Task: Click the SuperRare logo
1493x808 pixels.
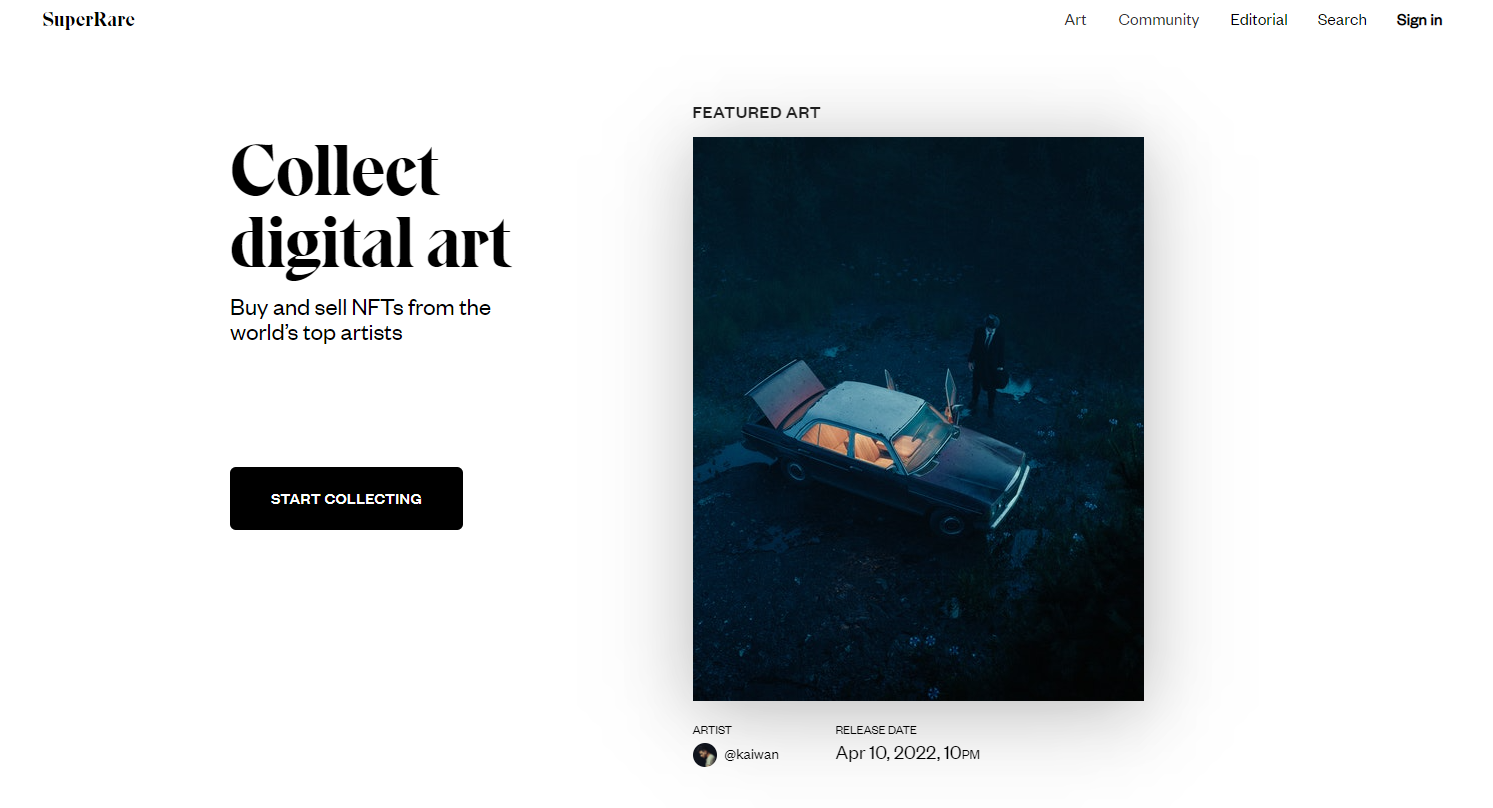Action: (x=88, y=20)
